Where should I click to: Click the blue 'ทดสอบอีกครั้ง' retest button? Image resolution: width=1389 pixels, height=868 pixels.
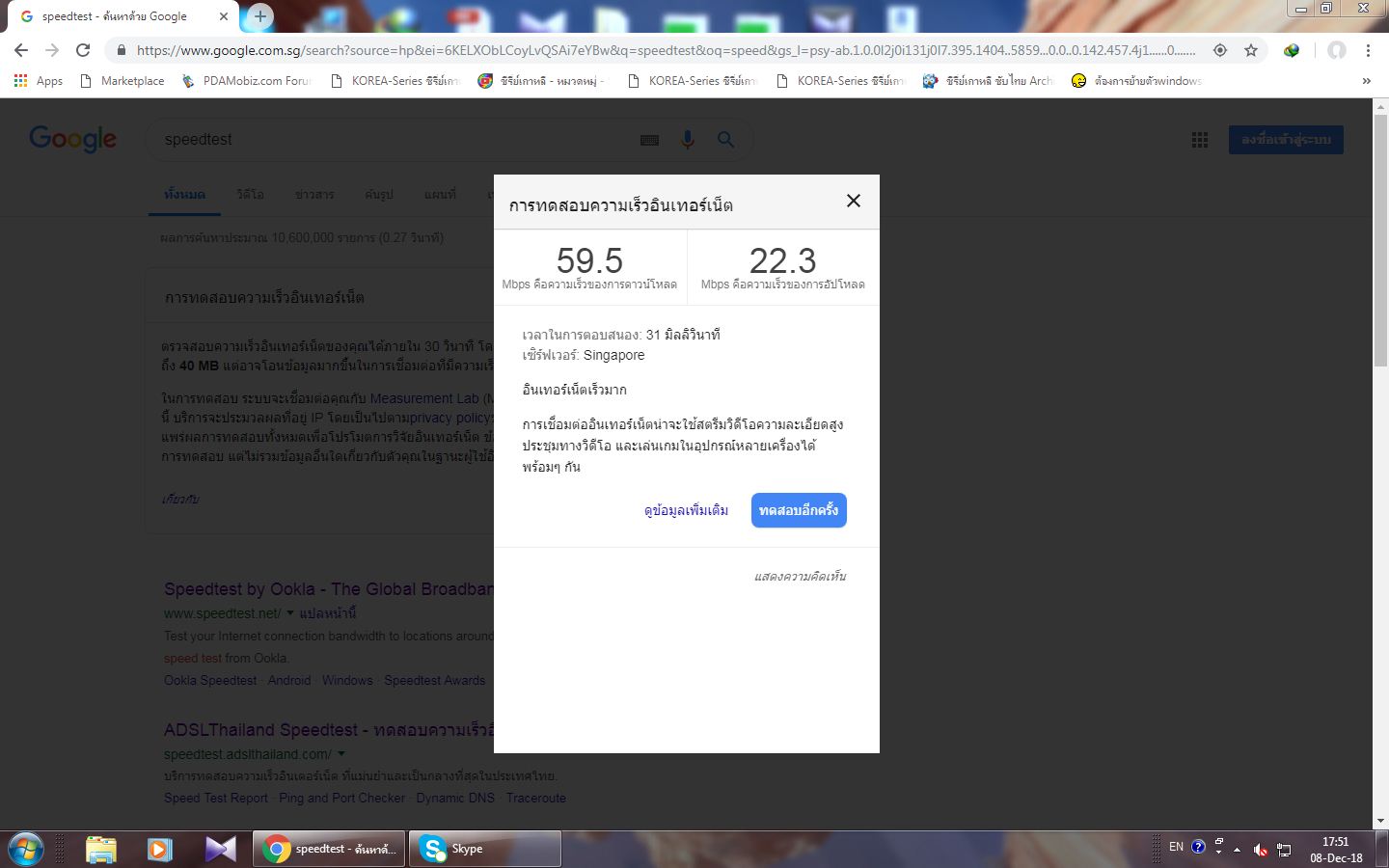799,510
